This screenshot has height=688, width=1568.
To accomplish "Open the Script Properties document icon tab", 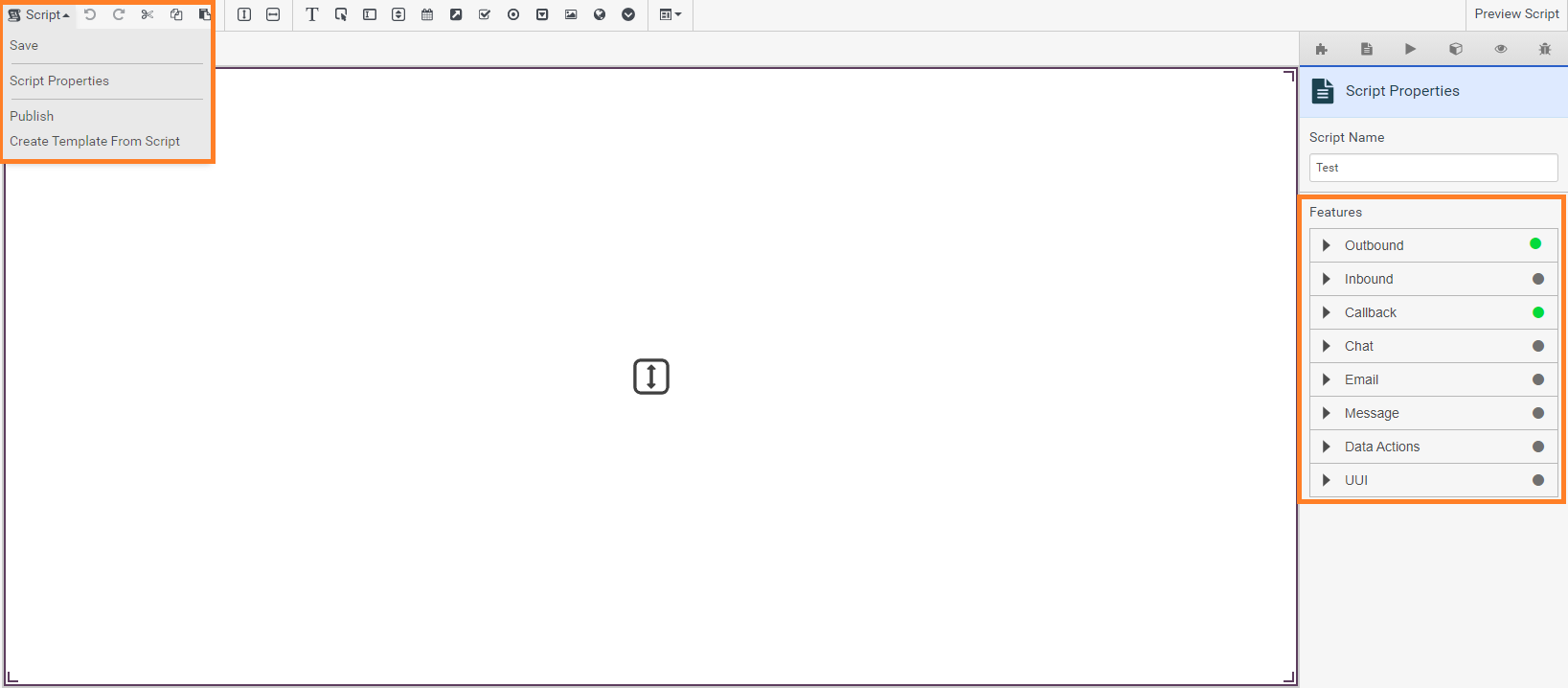I will tap(1367, 49).
